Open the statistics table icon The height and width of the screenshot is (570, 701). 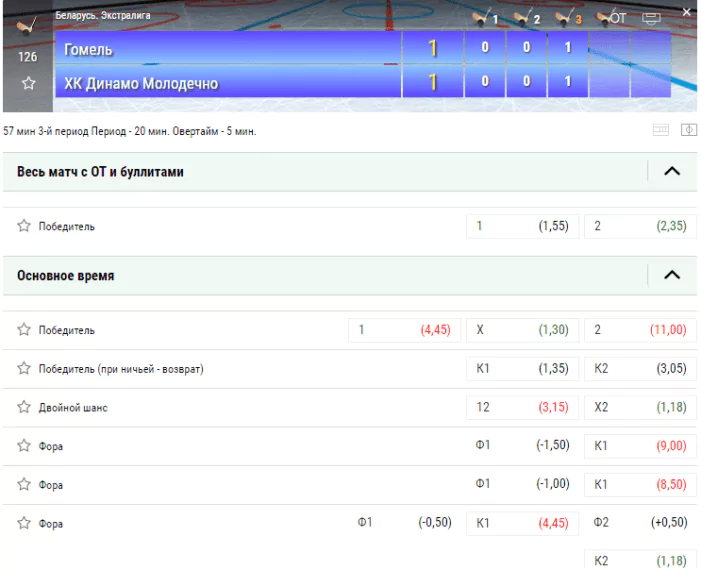(661, 130)
